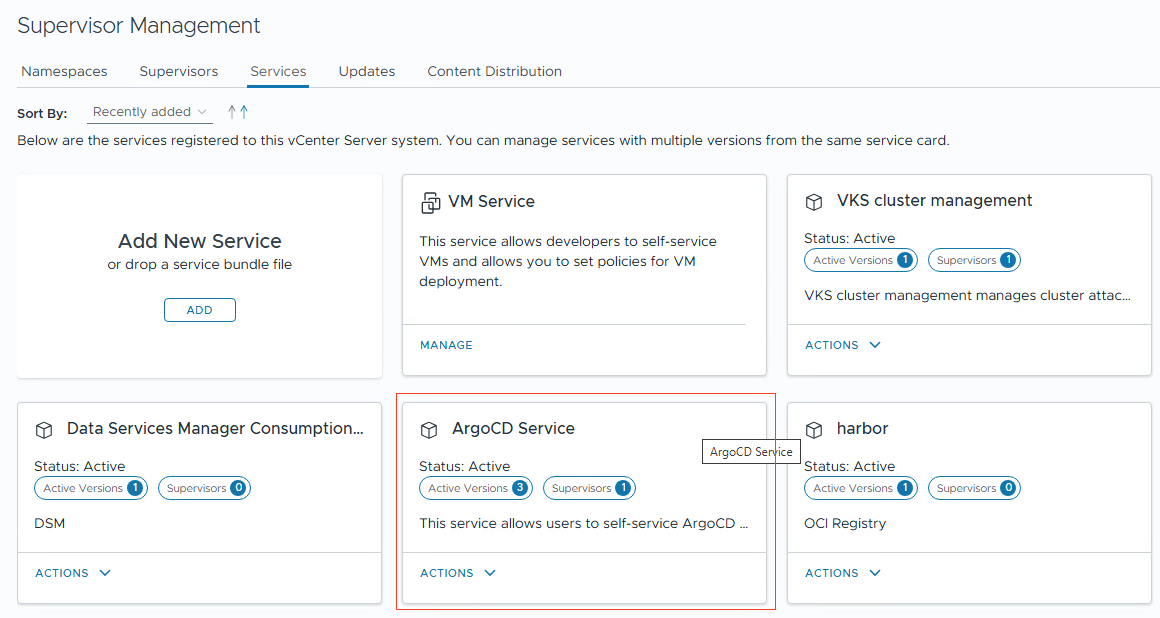Open the Recently added sort dropdown
This screenshot has height=618, width=1160.
coord(151,112)
